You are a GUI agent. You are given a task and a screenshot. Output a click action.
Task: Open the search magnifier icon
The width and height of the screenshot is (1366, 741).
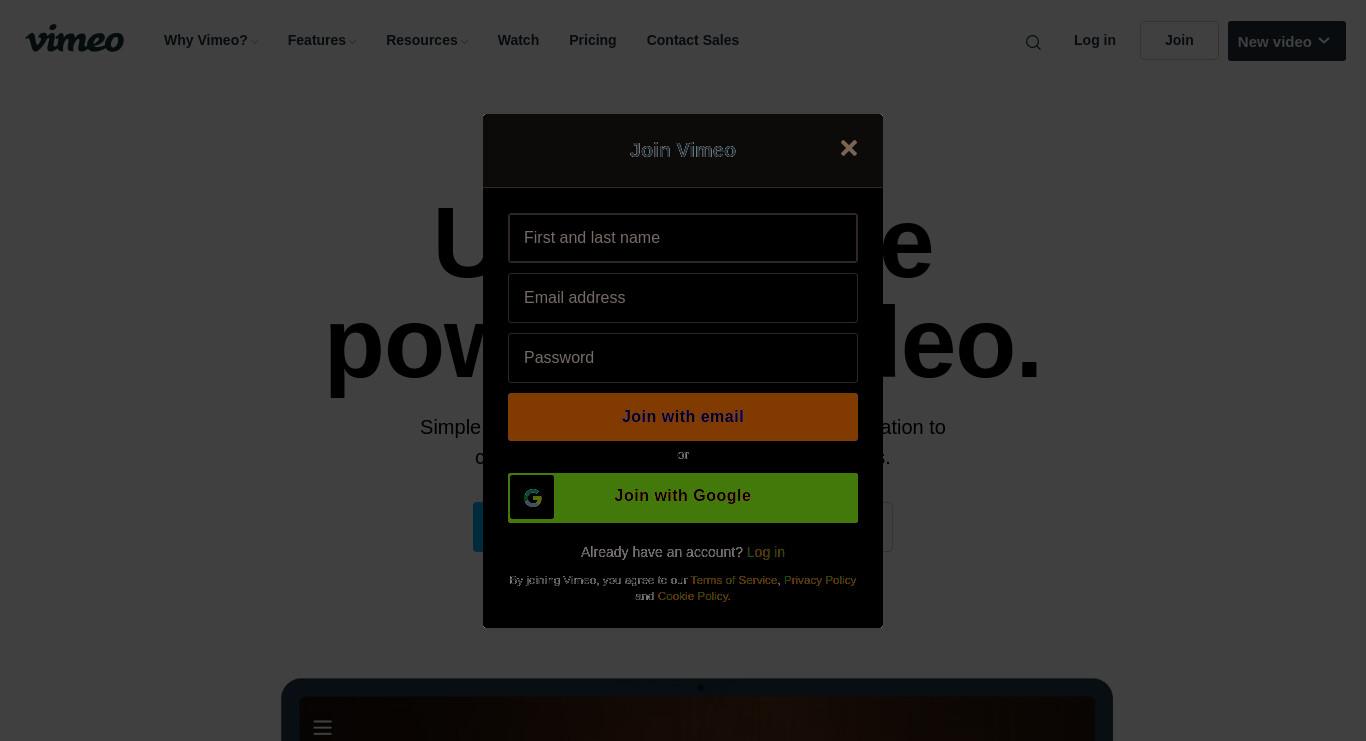1033,42
